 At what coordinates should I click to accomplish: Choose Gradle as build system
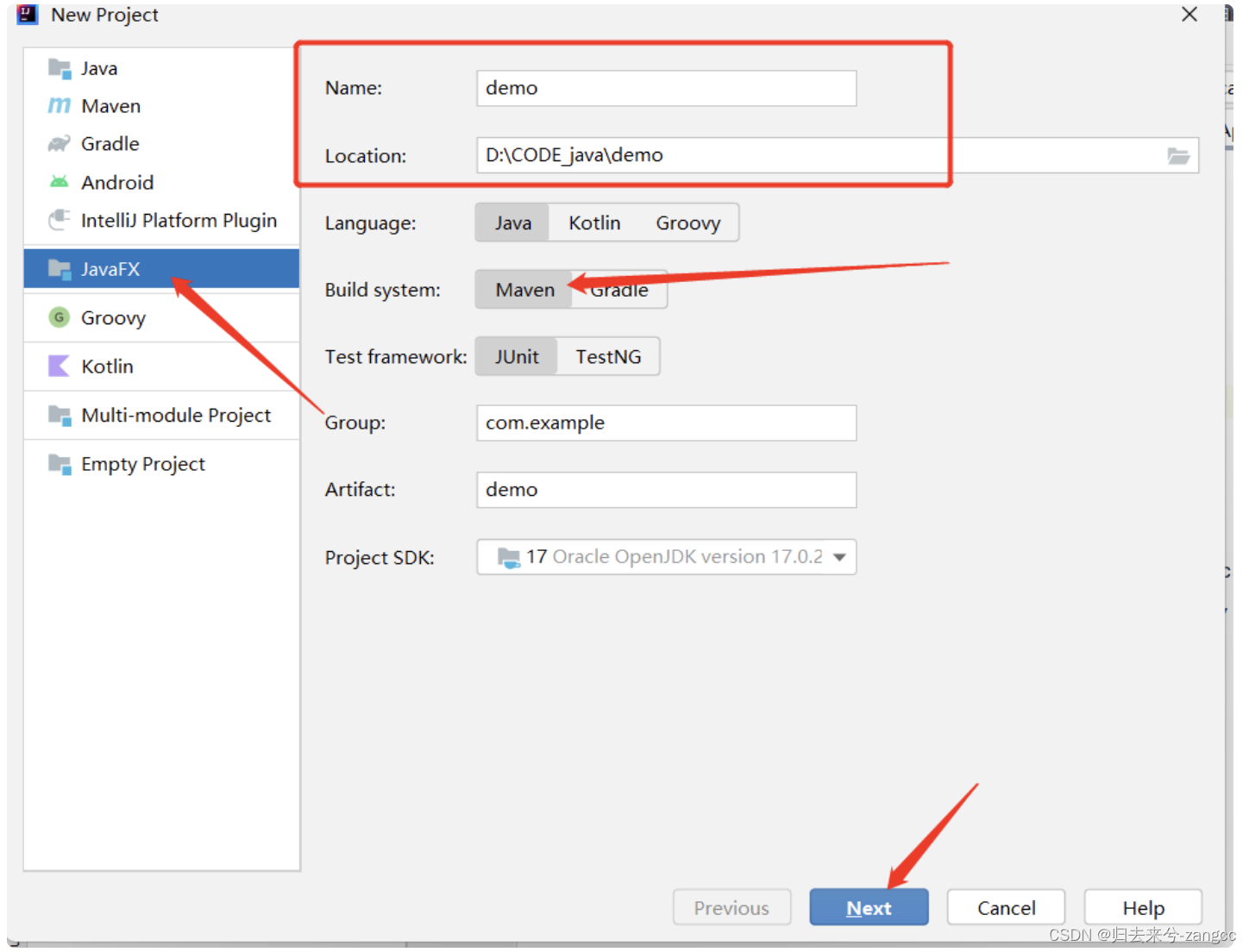tap(619, 290)
